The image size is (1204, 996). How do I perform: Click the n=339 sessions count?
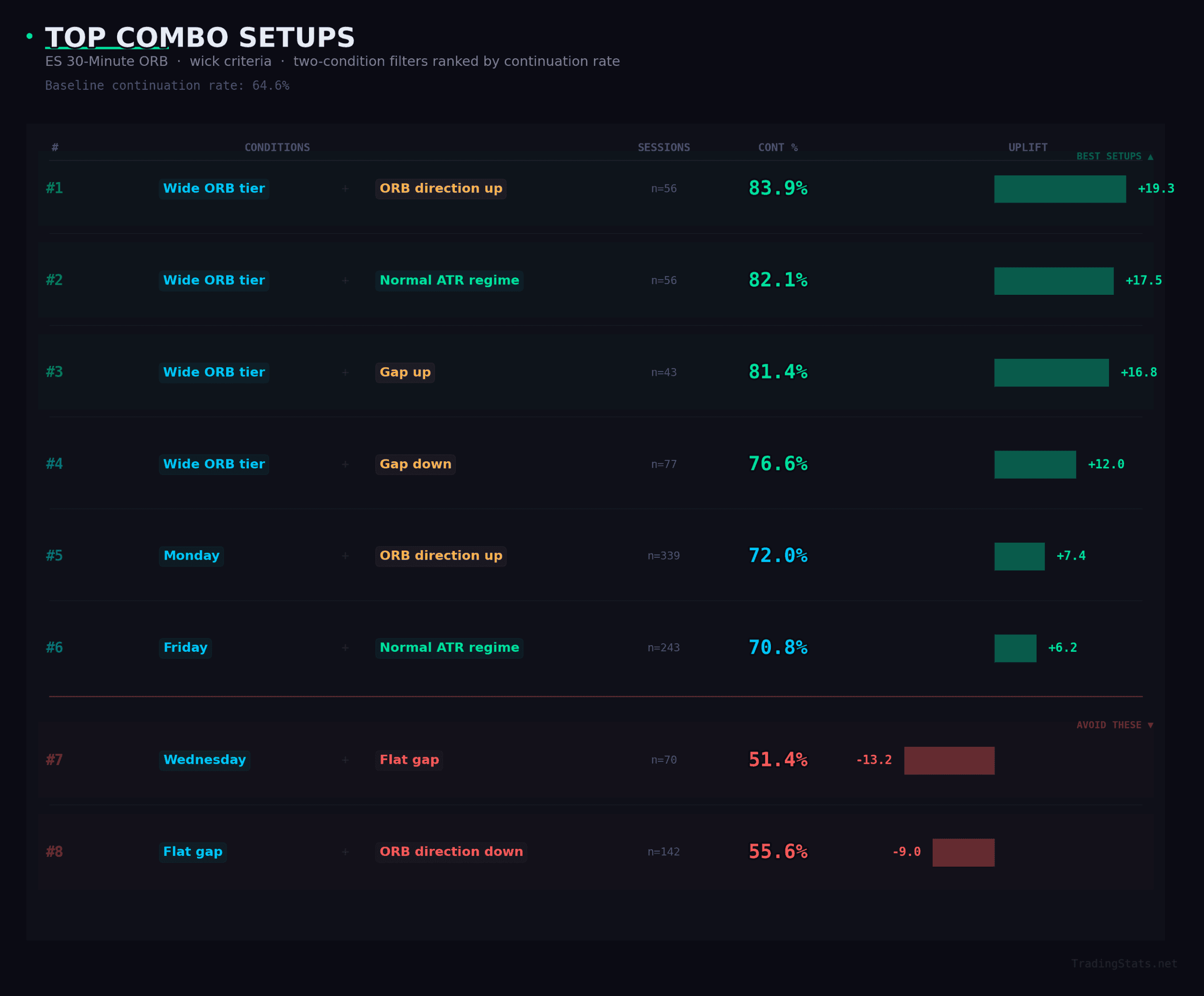[x=663, y=556]
